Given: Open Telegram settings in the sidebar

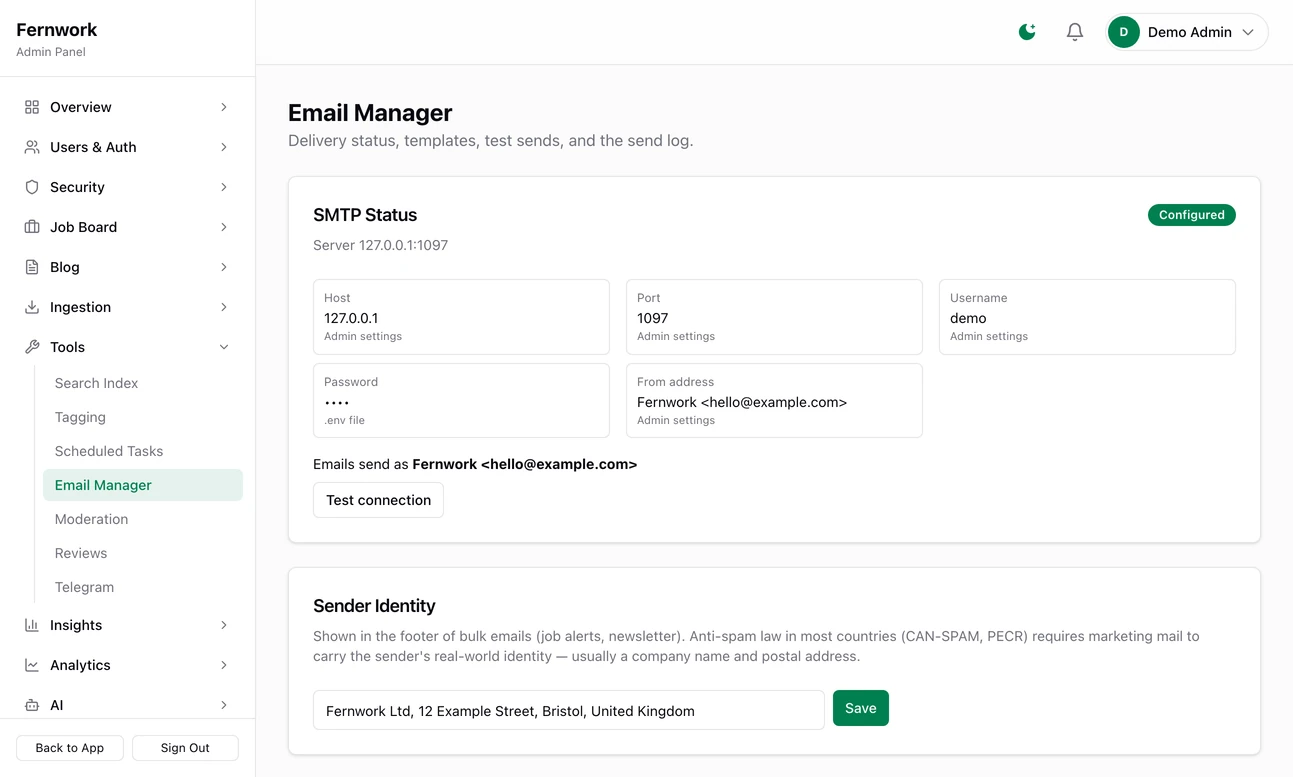Looking at the screenshot, I should [143, 587].
